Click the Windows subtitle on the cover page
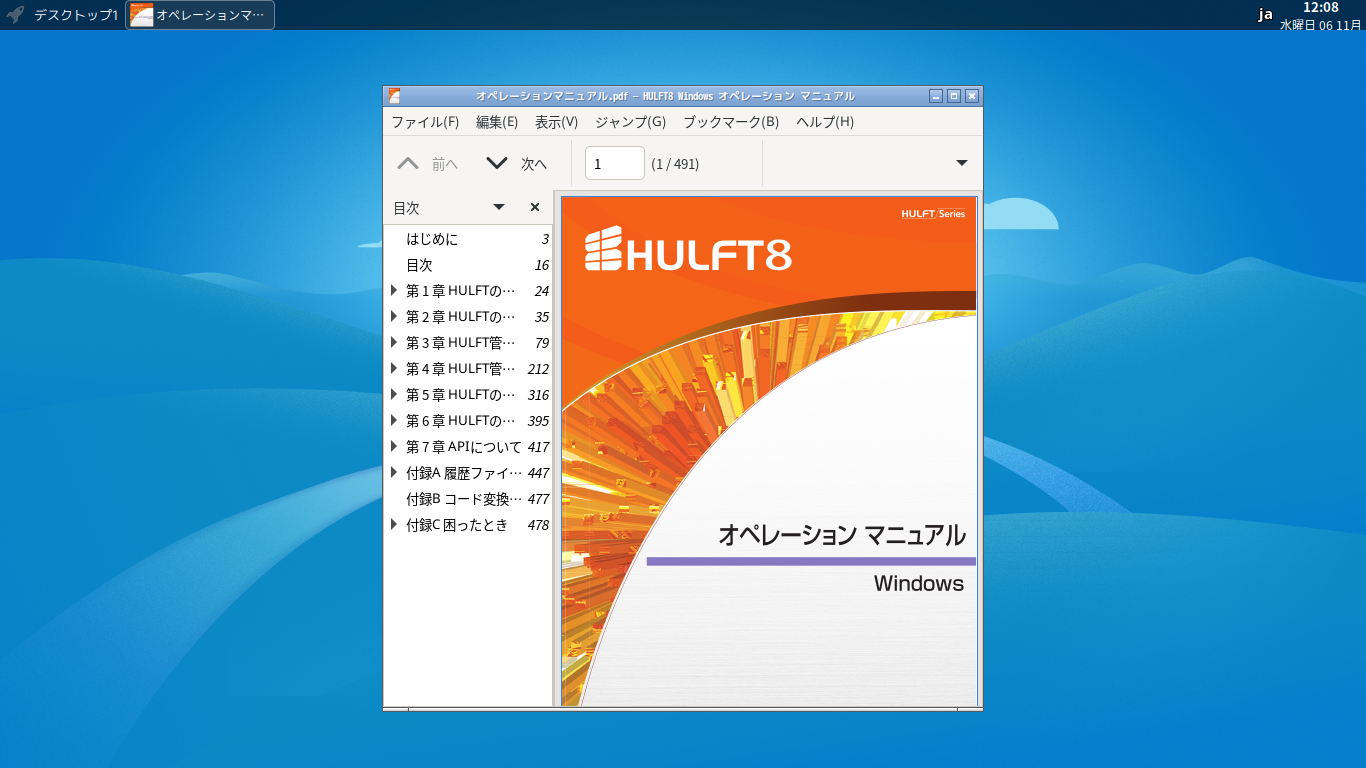Image resolution: width=1366 pixels, height=768 pixels. [x=919, y=583]
